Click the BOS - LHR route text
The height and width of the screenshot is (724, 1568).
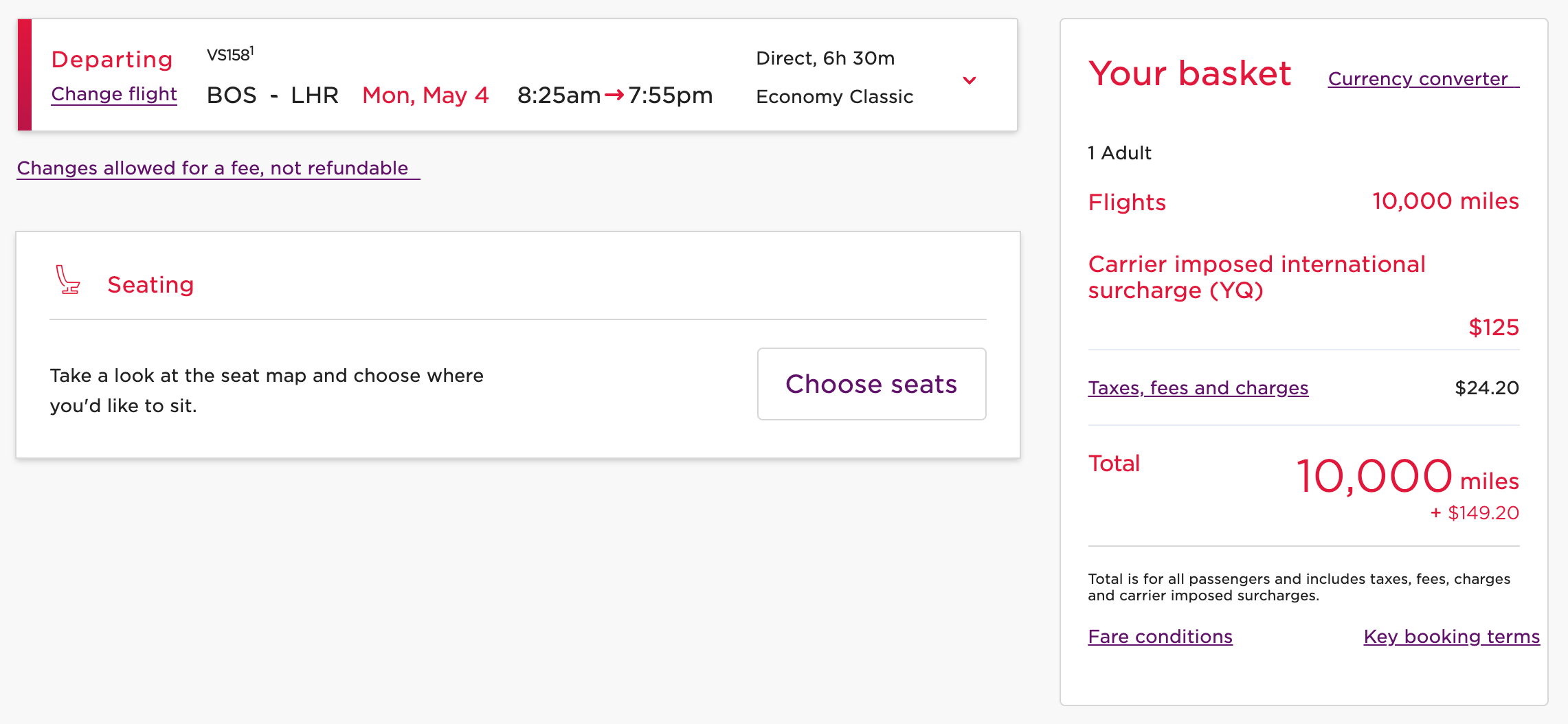click(272, 95)
